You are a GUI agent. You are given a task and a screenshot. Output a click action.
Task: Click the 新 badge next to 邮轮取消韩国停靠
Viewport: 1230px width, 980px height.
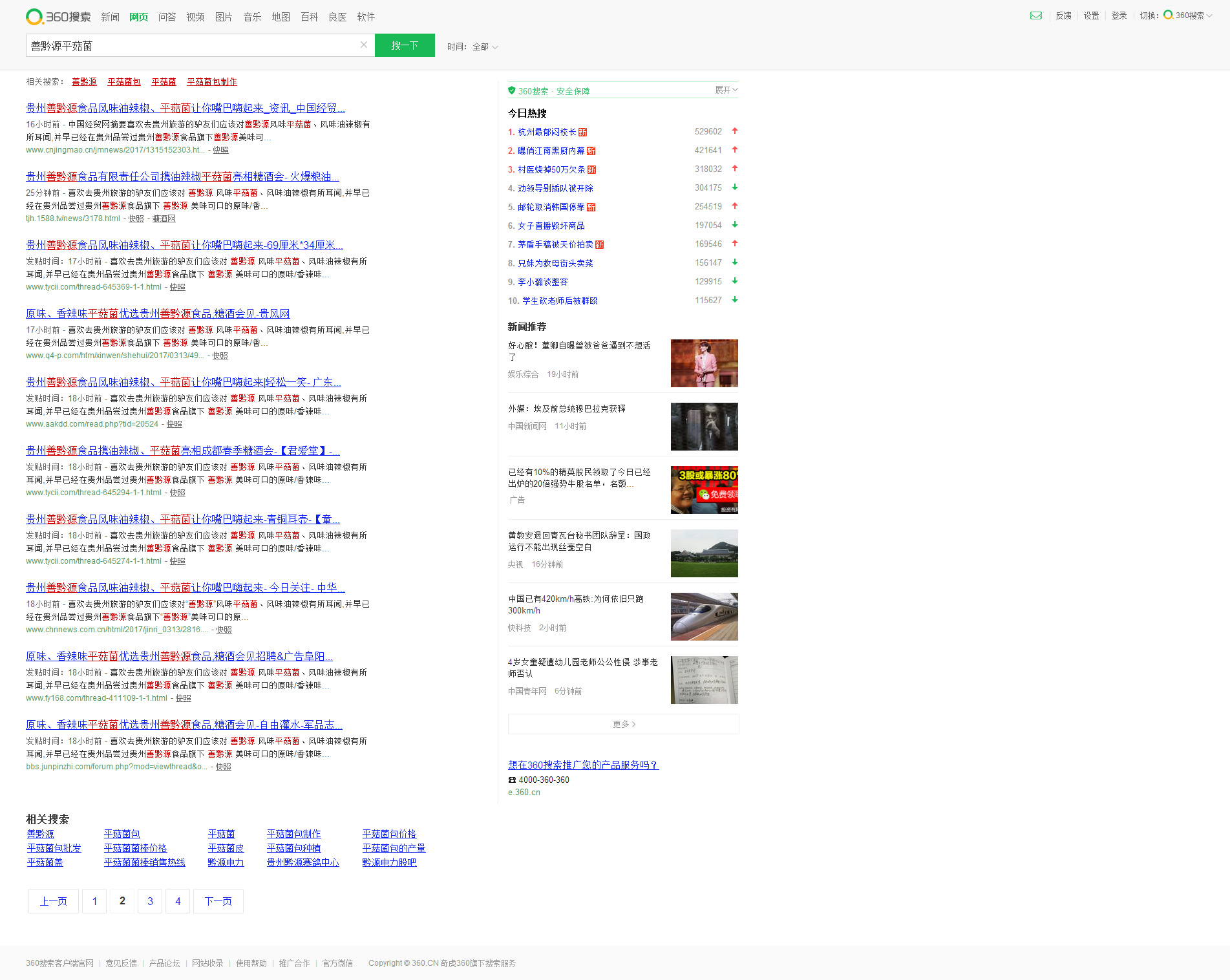click(x=591, y=207)
